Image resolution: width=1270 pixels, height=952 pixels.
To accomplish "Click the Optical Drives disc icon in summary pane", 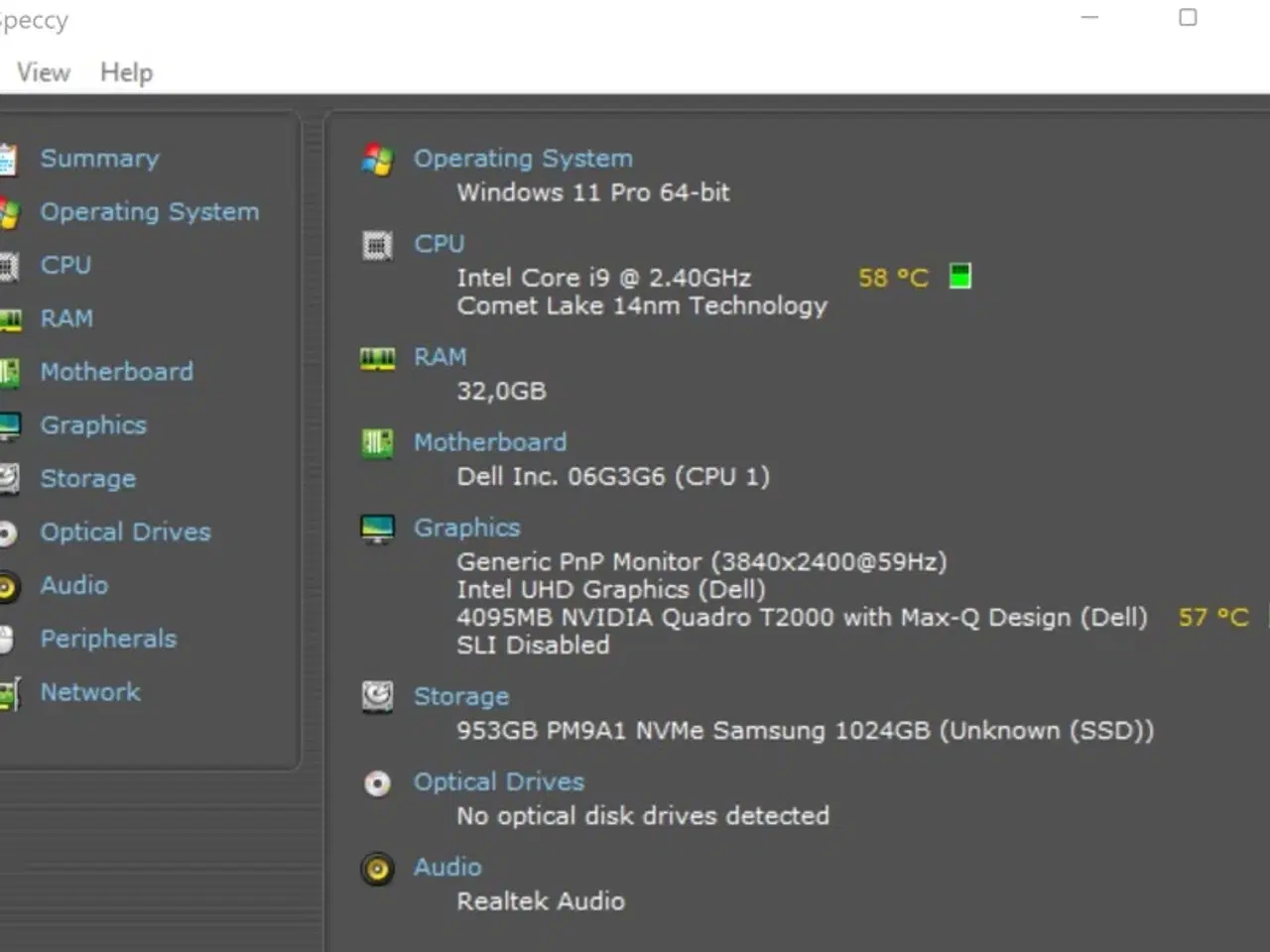I will (x=377, y=783).
